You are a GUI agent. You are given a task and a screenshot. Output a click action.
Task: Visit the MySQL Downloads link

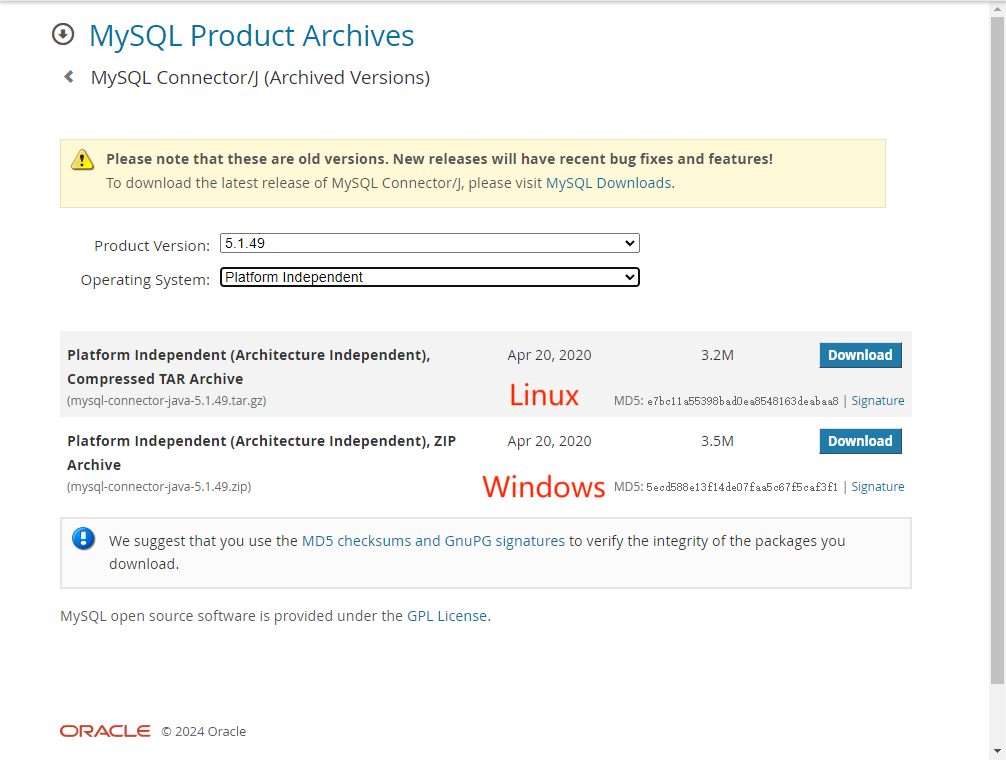pos(608,183)
